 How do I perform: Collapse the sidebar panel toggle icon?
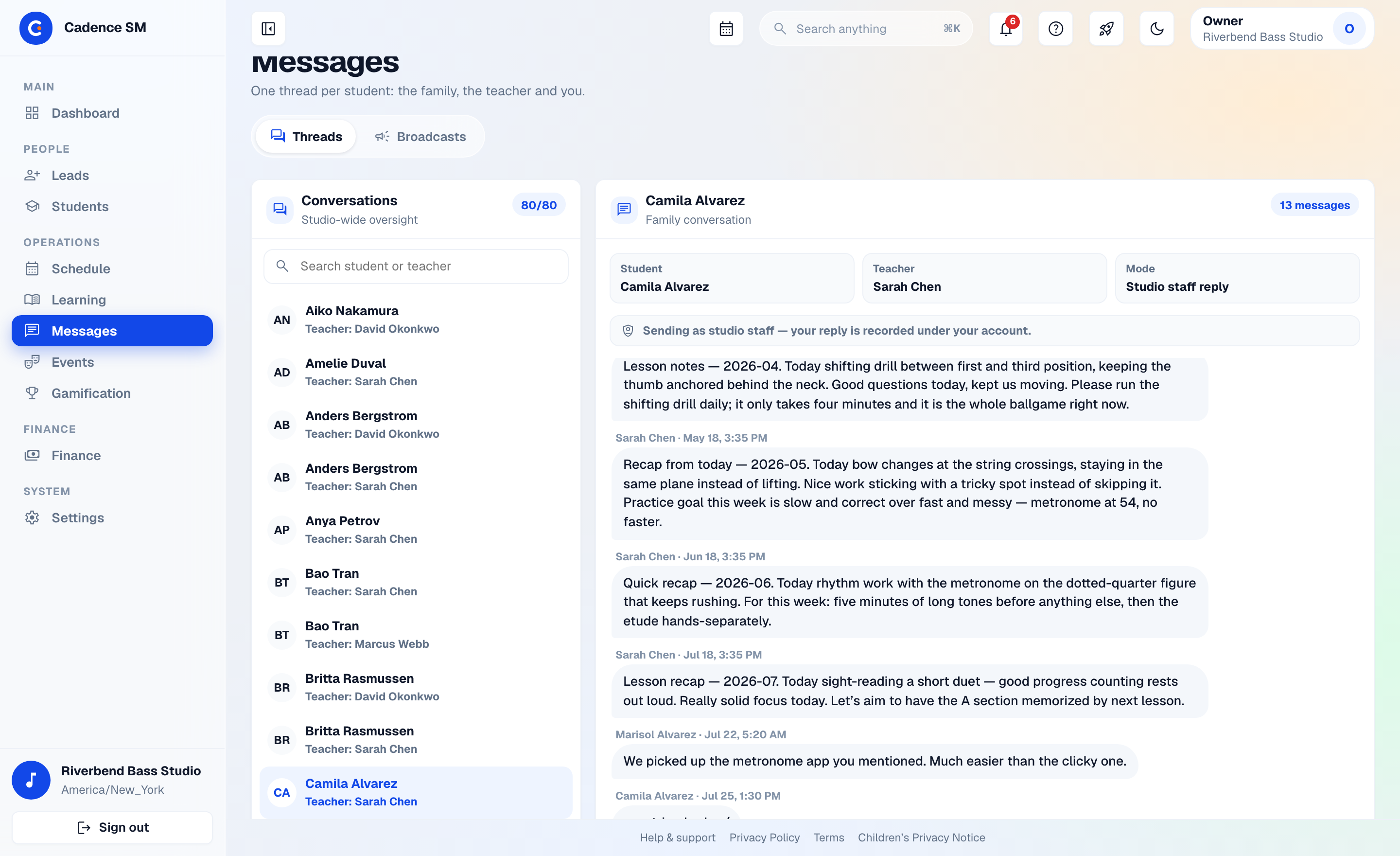pyautogui.click(x=268, y=28)
